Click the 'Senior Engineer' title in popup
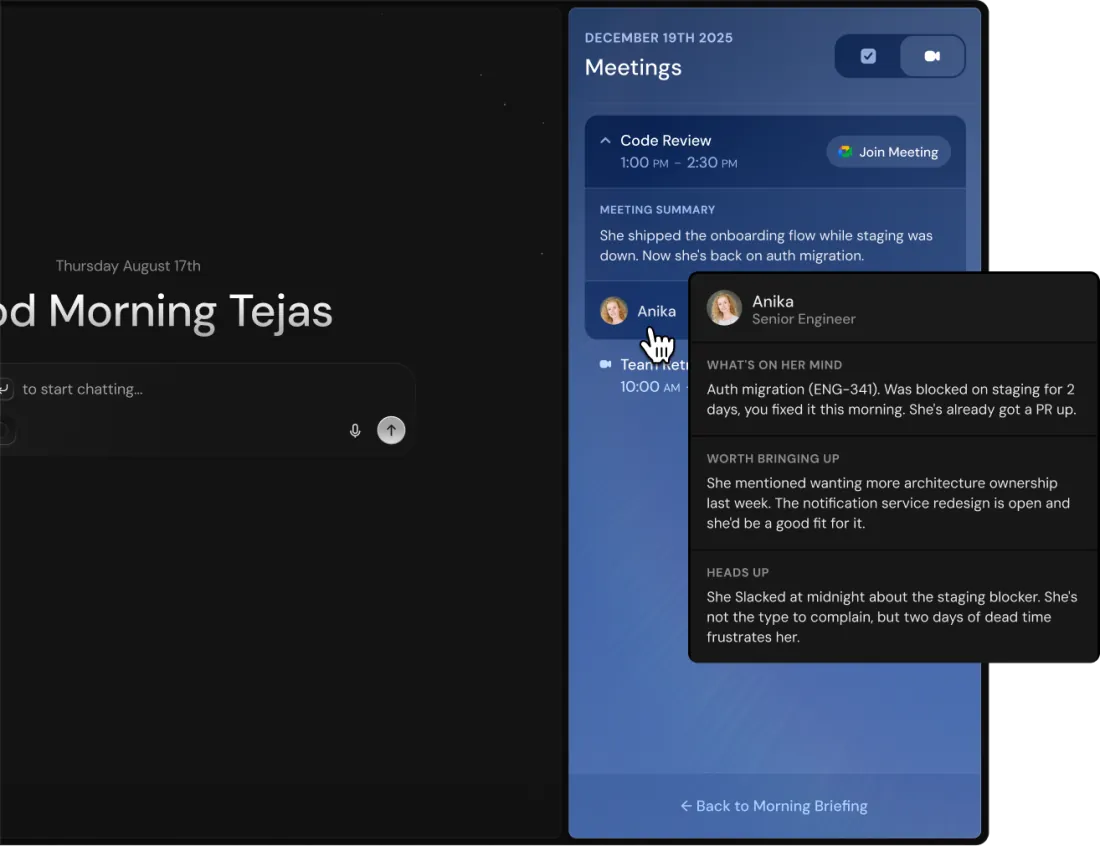Image resolution: width=1100 pixels, height=846 pixels. tap(803, 319)
